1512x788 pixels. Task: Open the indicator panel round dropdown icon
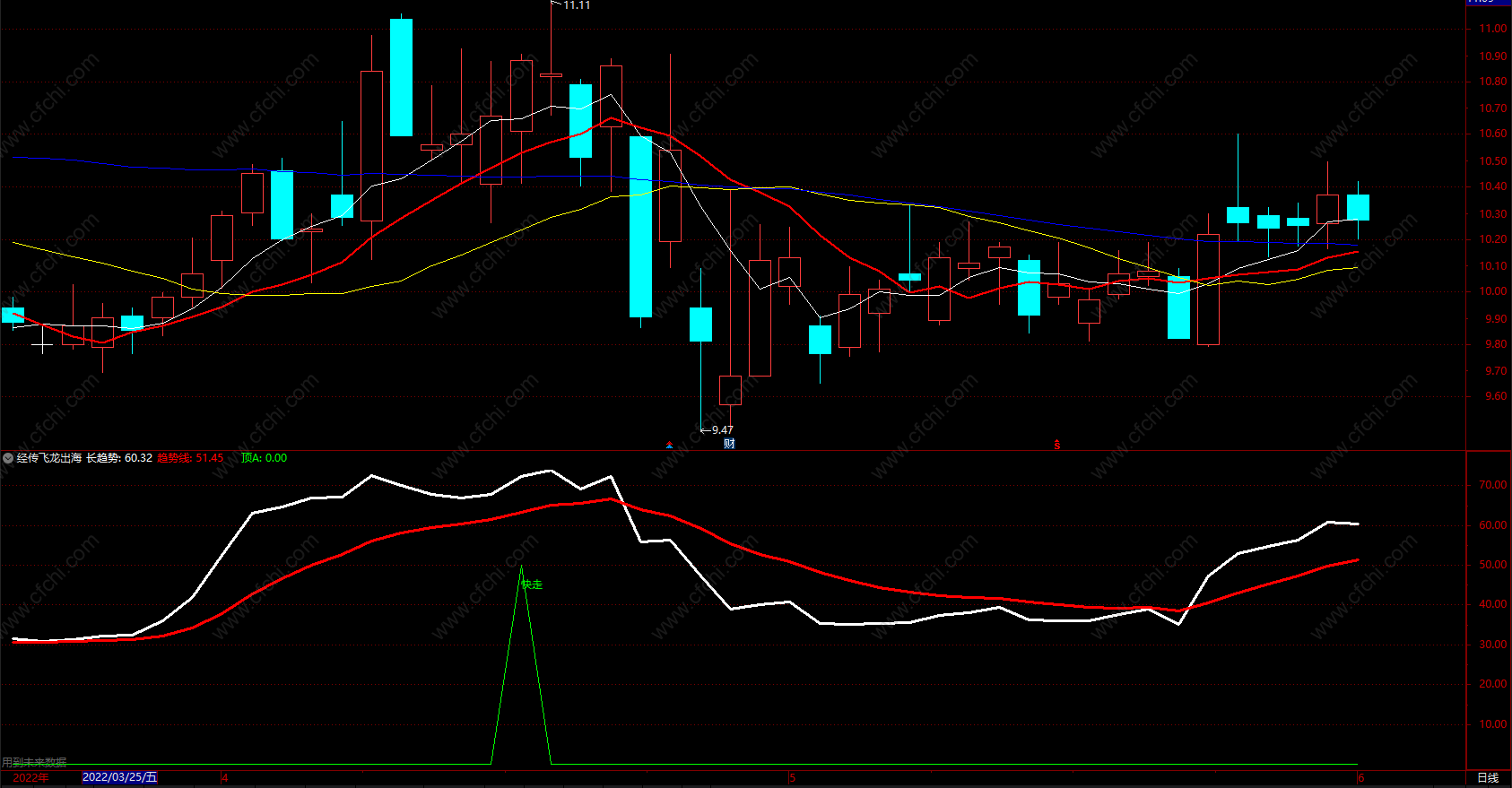(x=8, y=458)
